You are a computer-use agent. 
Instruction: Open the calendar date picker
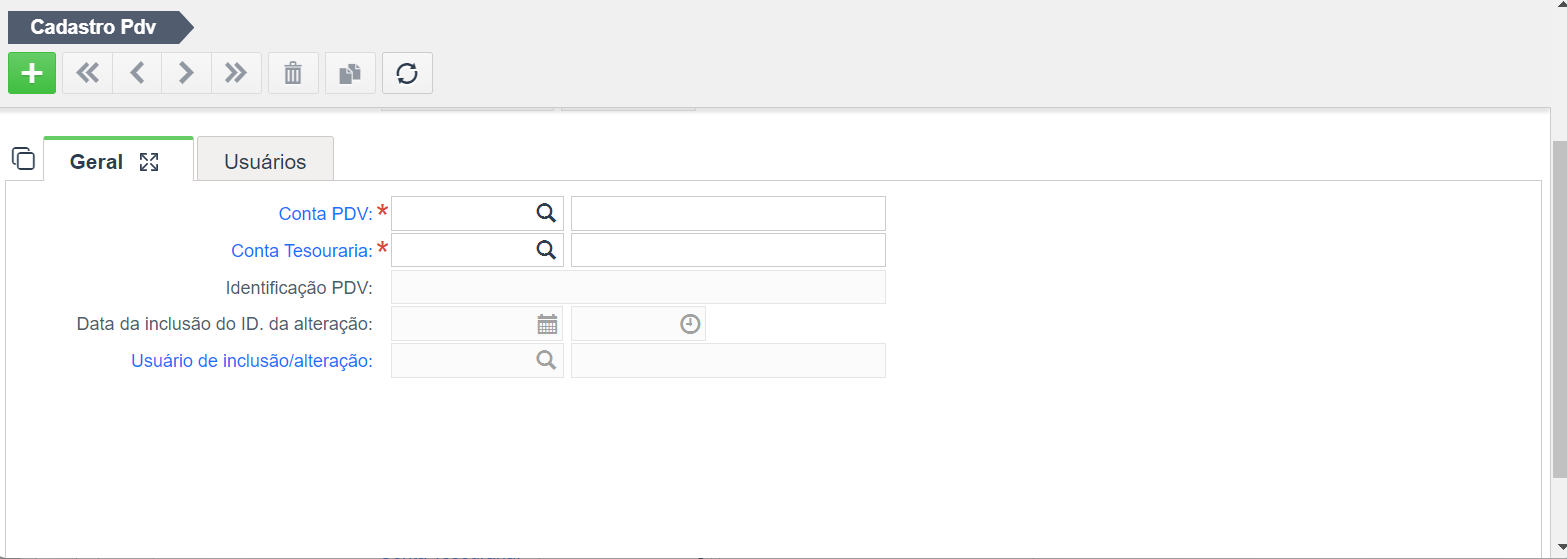click(x=547, y=324)
